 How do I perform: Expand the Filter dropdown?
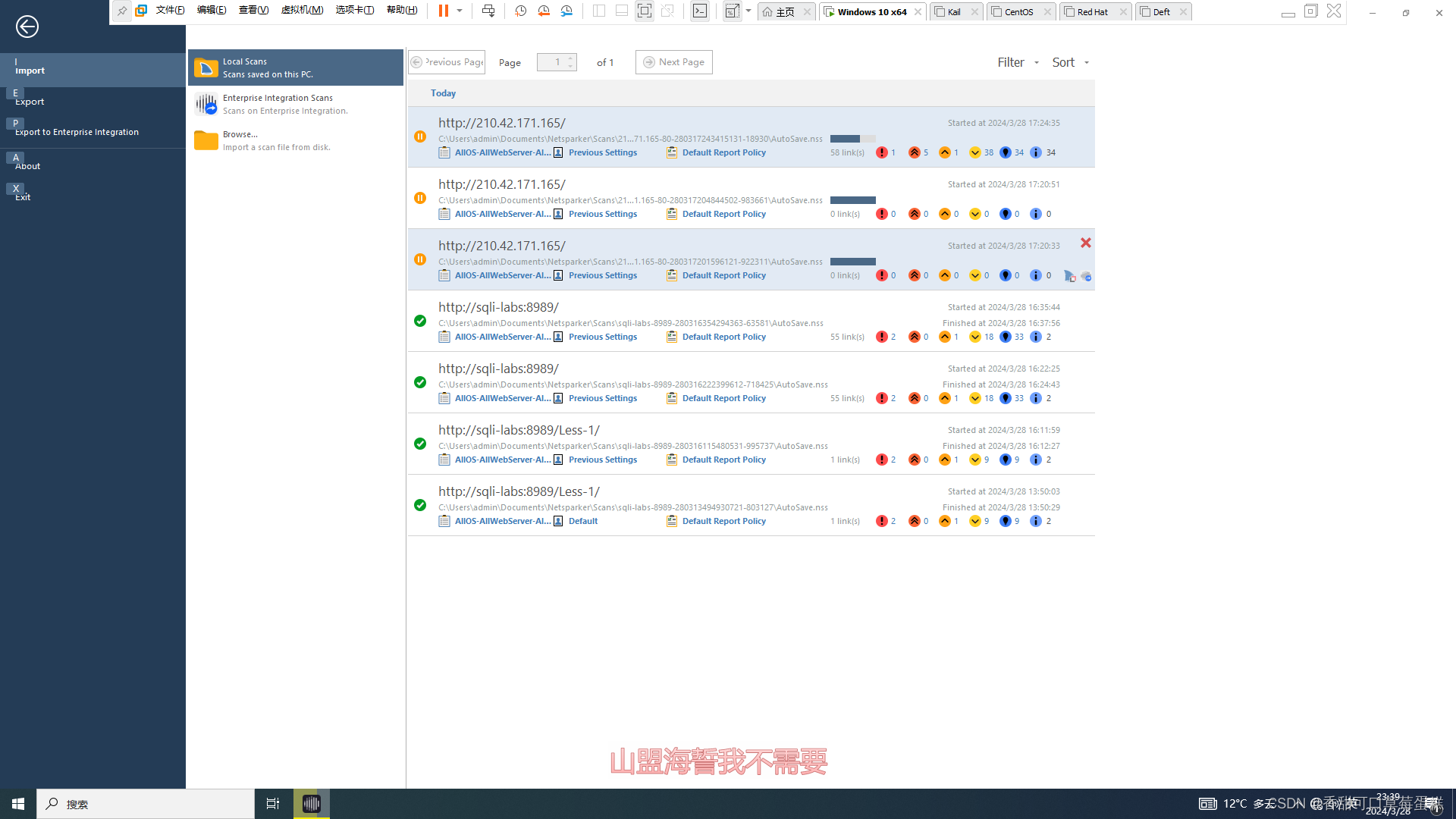tap(1018, 62)
